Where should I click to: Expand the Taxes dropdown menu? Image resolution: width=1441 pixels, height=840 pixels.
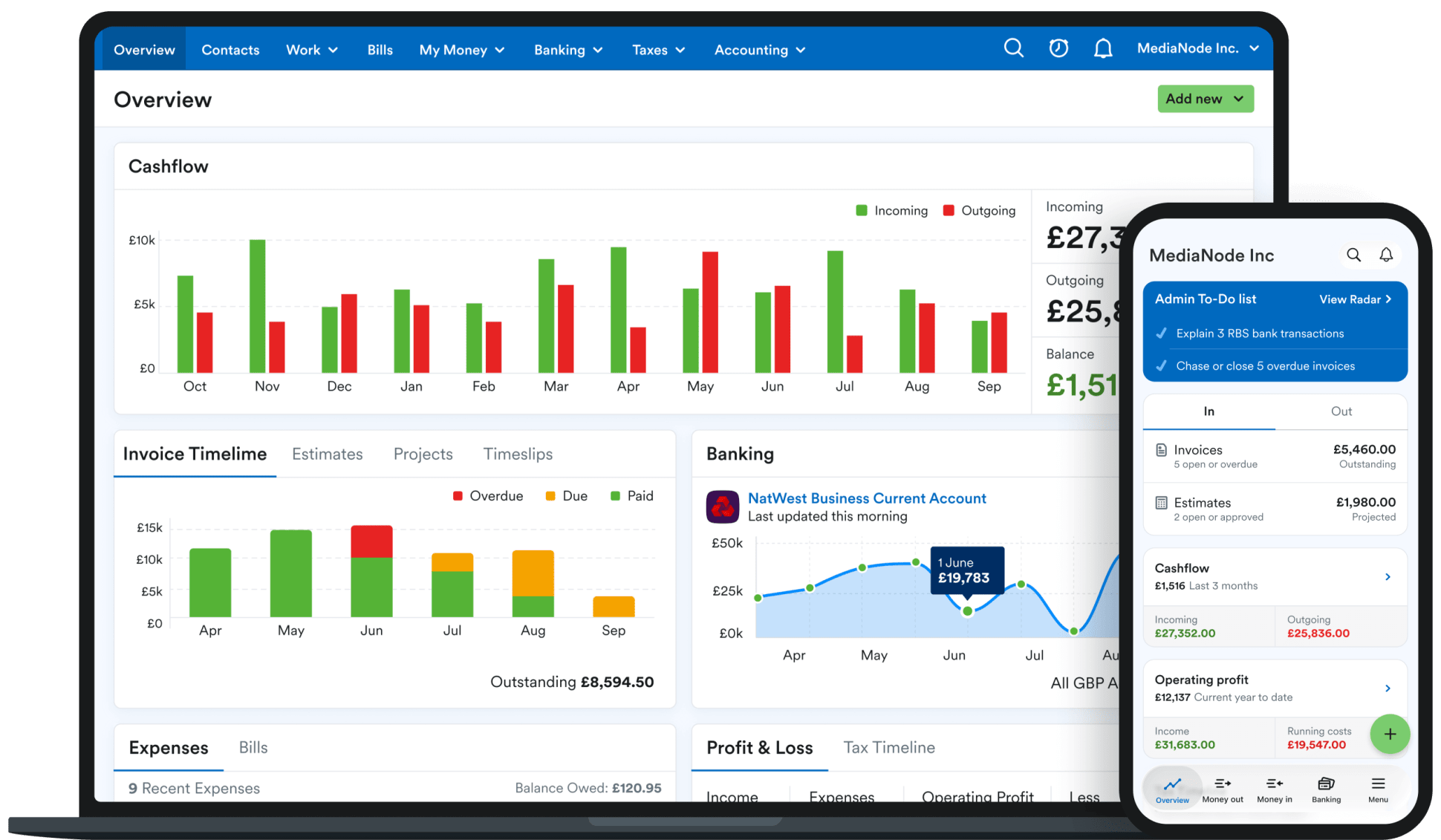click(658, 49)
